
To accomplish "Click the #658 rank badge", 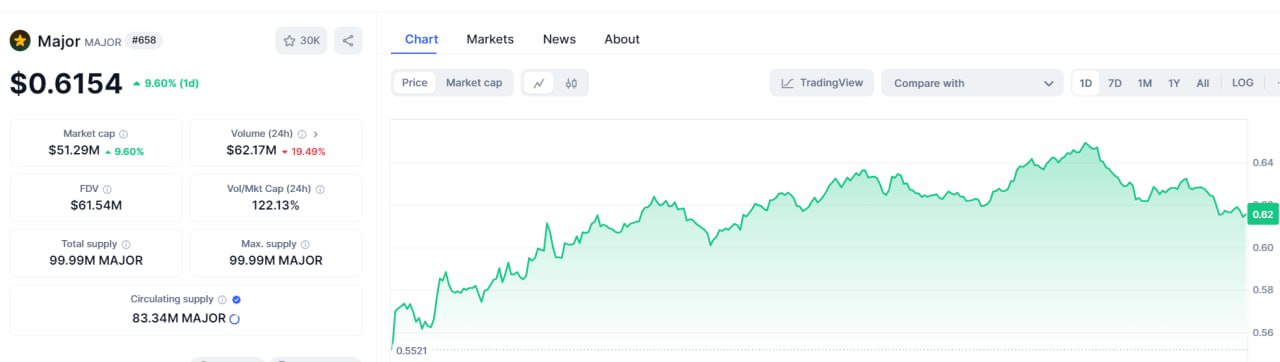I will (x=145, y=41).
